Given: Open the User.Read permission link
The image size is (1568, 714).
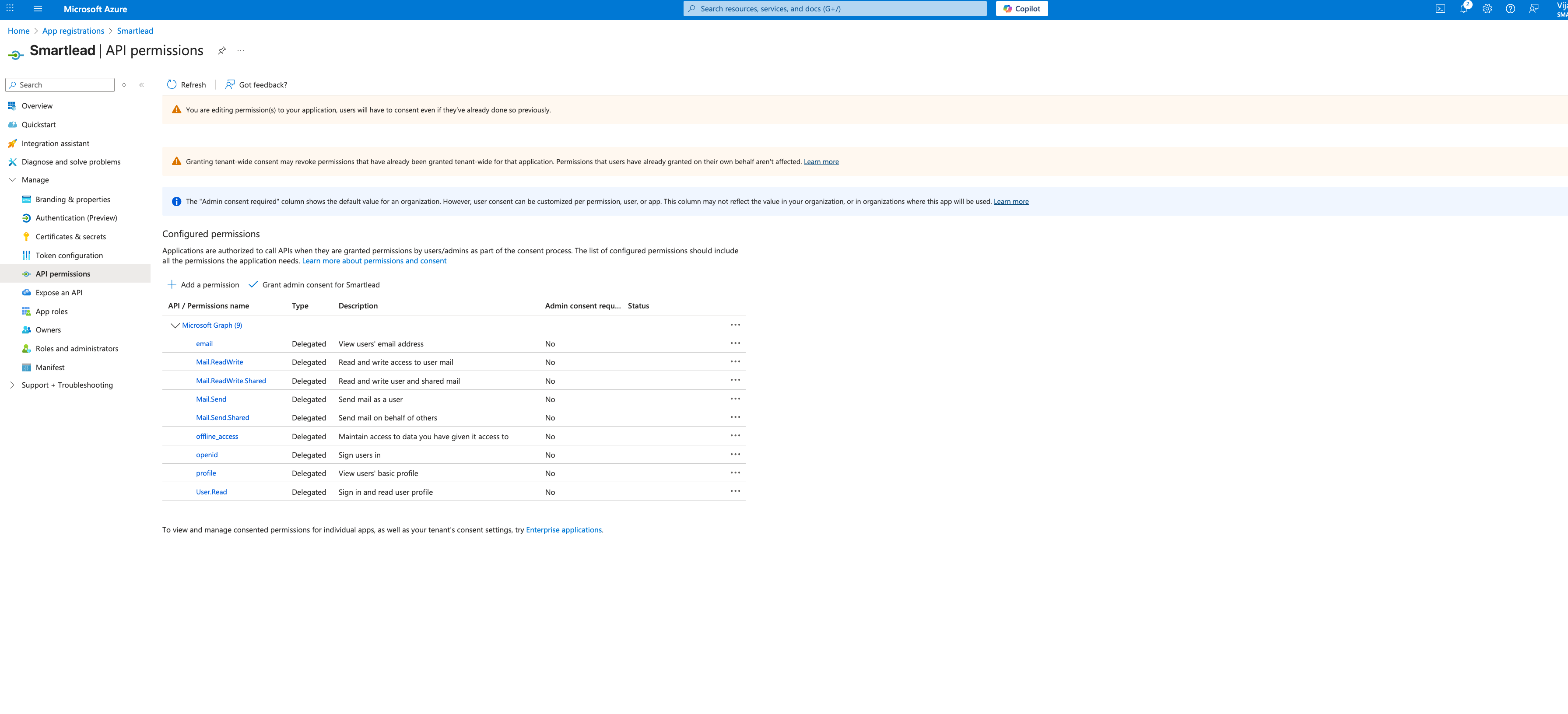Looking at the screenshot, I should pos(212,492).
